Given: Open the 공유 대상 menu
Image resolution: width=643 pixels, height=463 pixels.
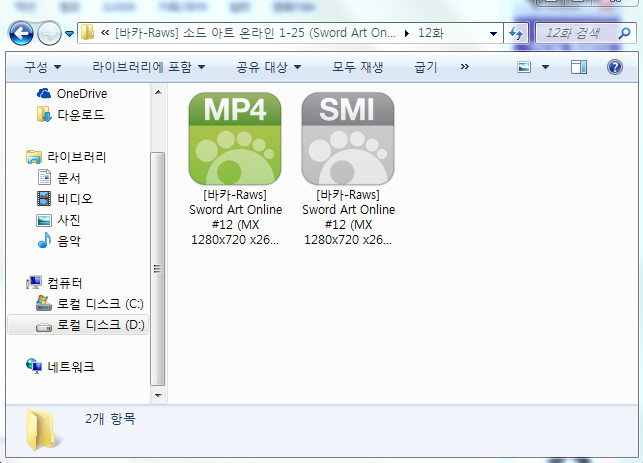Looking at the screenshot, I should coord(269,67).
